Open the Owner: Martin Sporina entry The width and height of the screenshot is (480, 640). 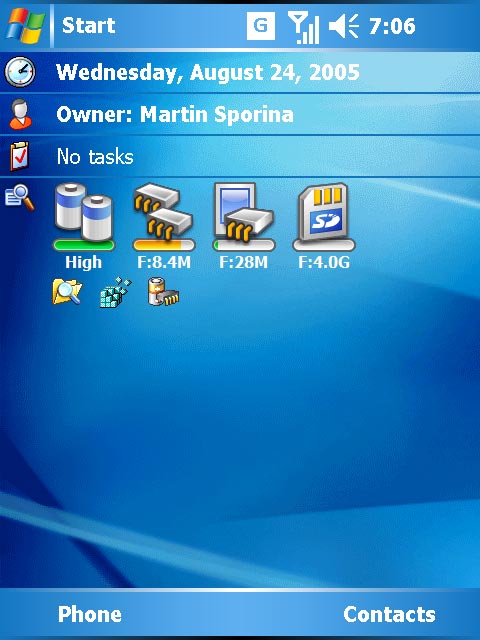click(240, 114)
